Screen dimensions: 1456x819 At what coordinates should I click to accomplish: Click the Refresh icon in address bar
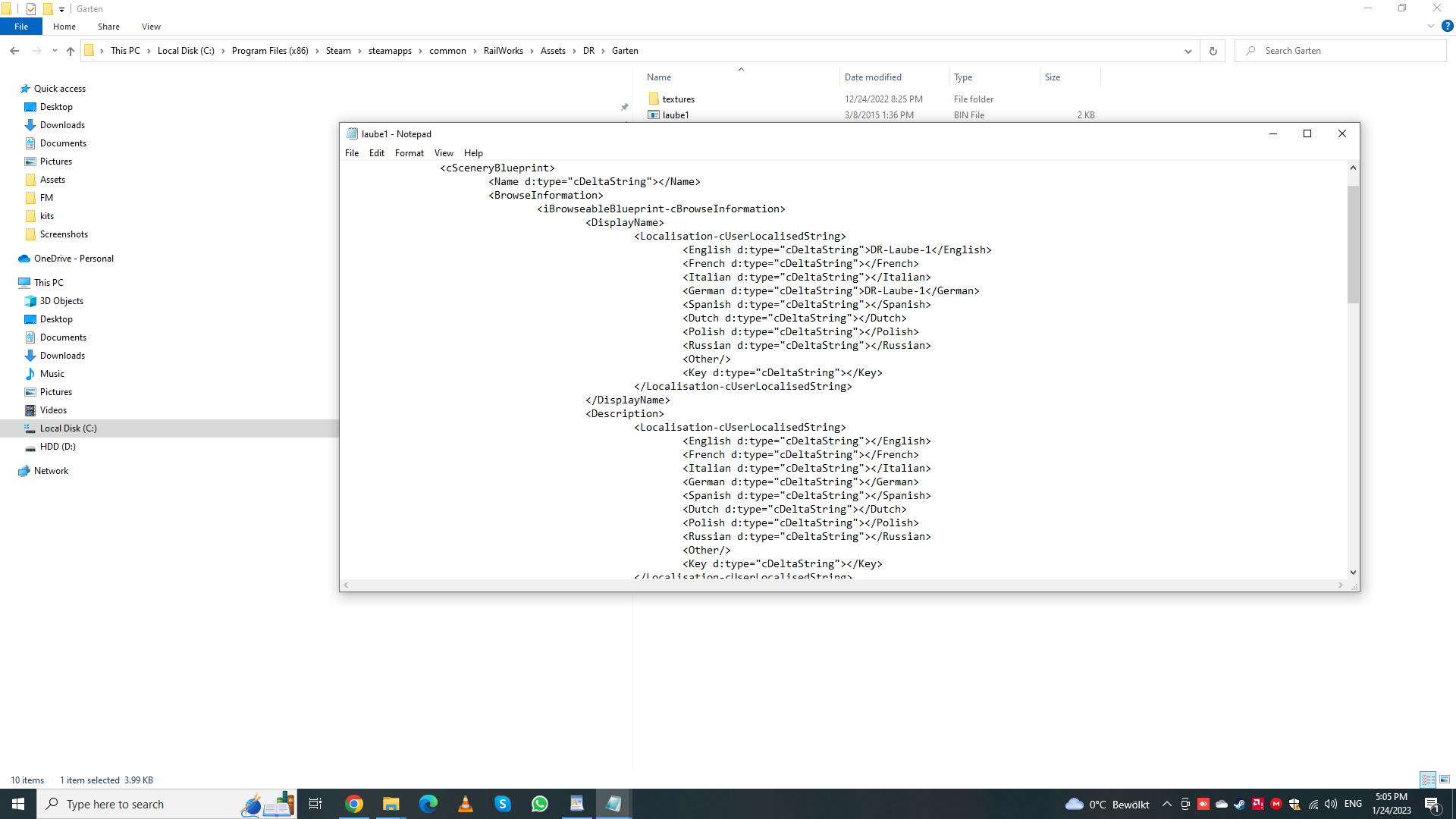(1213, 51)
